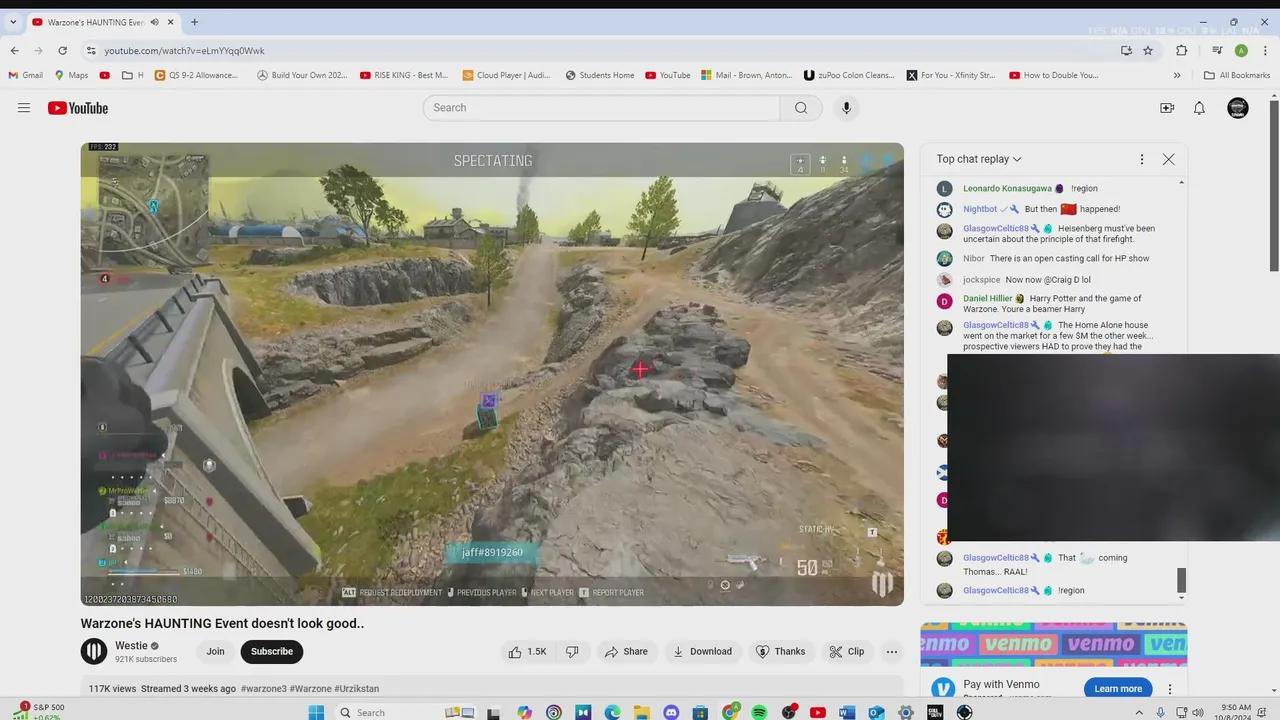1280x720 pixels.
Task: Reload the page
Action: [62, 50]
